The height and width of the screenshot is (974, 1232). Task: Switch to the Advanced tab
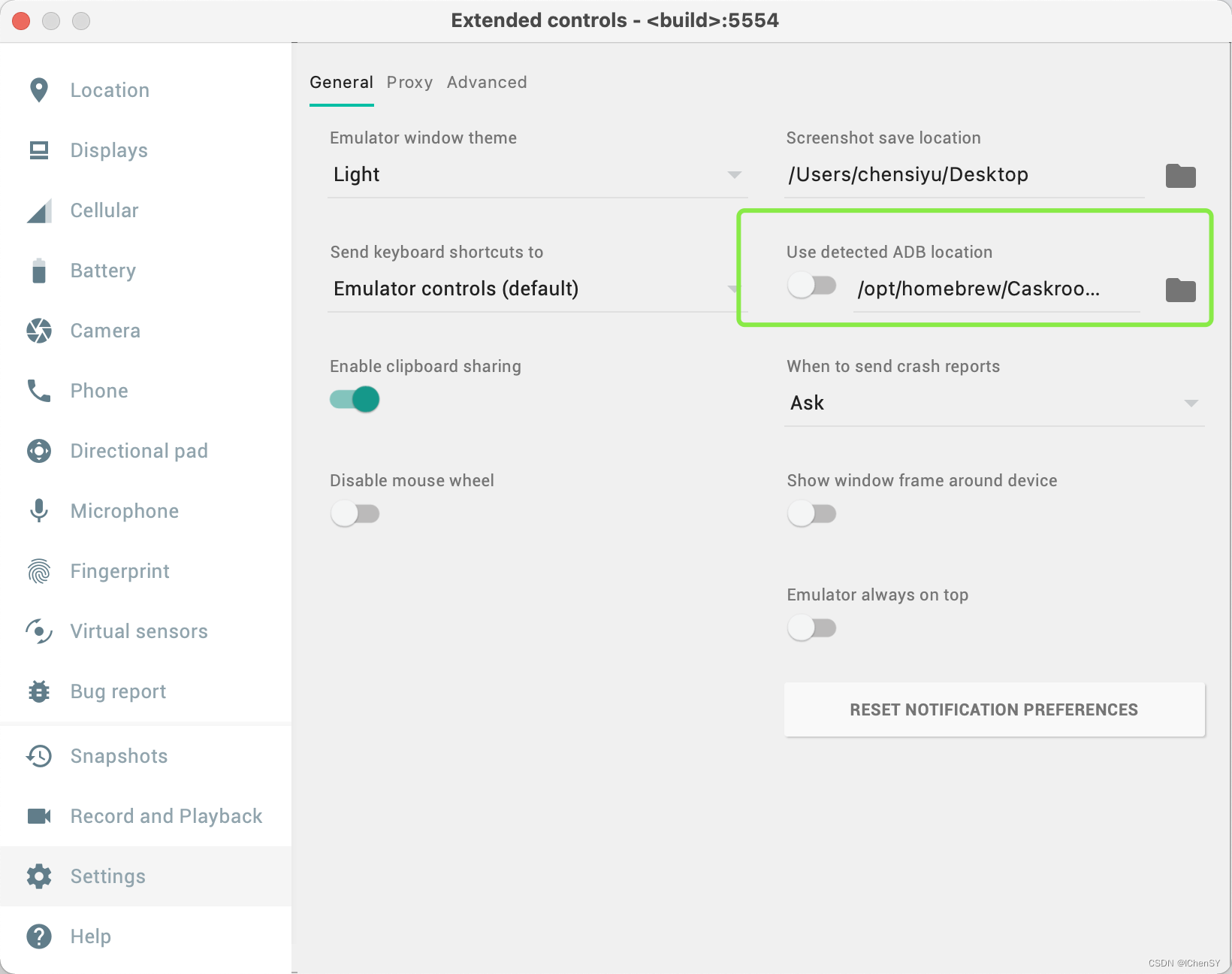pyautogui.click(x=487, y=83)
